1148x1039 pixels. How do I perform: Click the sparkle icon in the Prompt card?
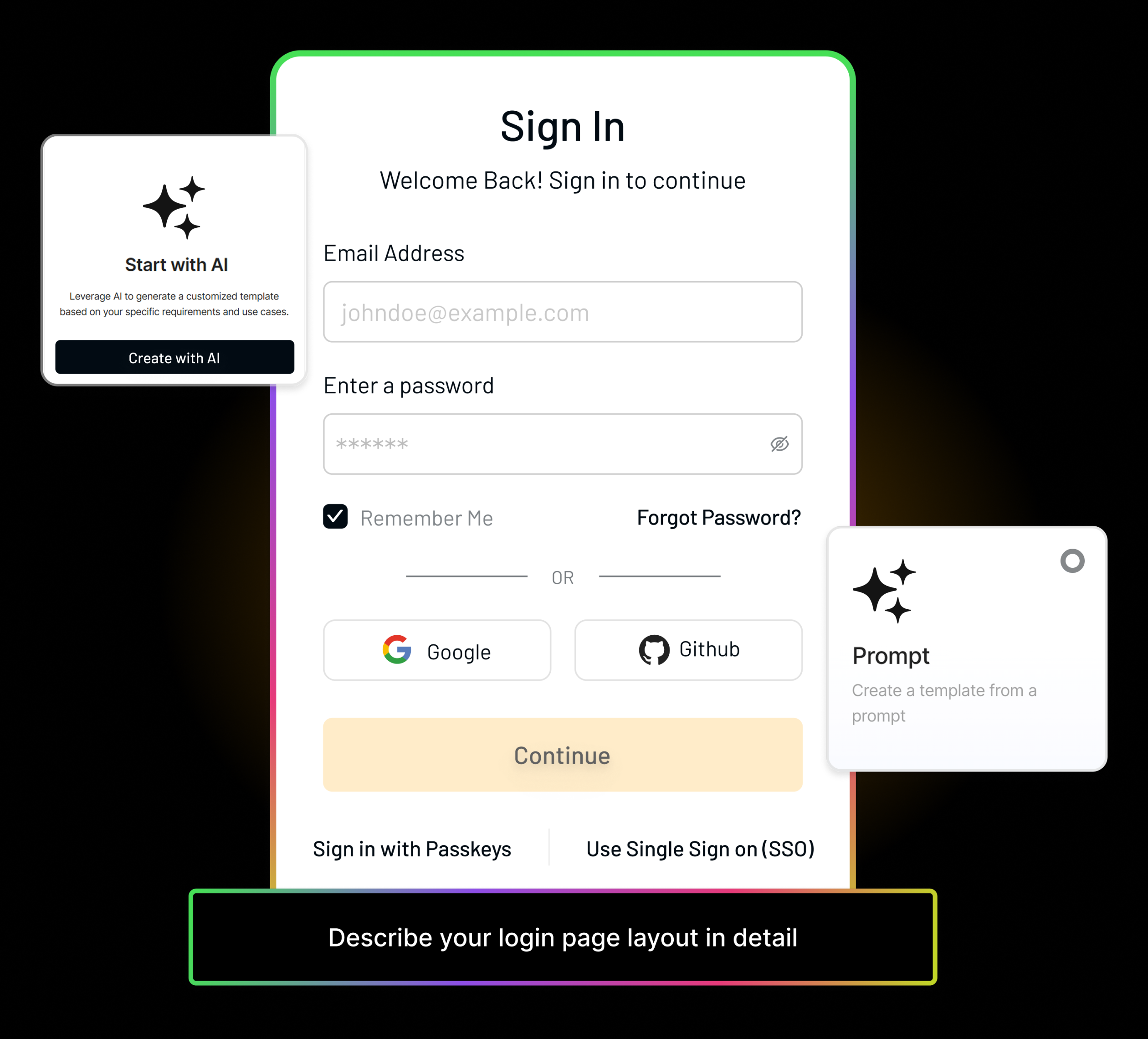[884, 592]
